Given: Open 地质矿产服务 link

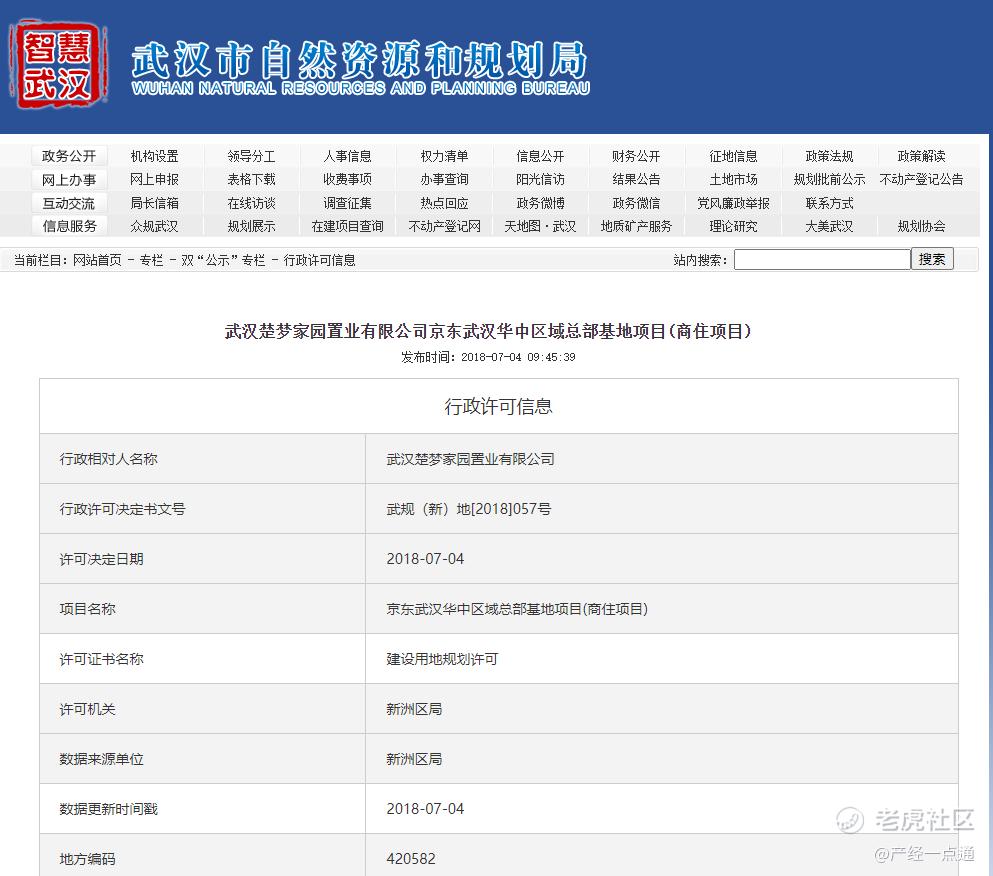Looking at the screenshot, I should 636,226.
